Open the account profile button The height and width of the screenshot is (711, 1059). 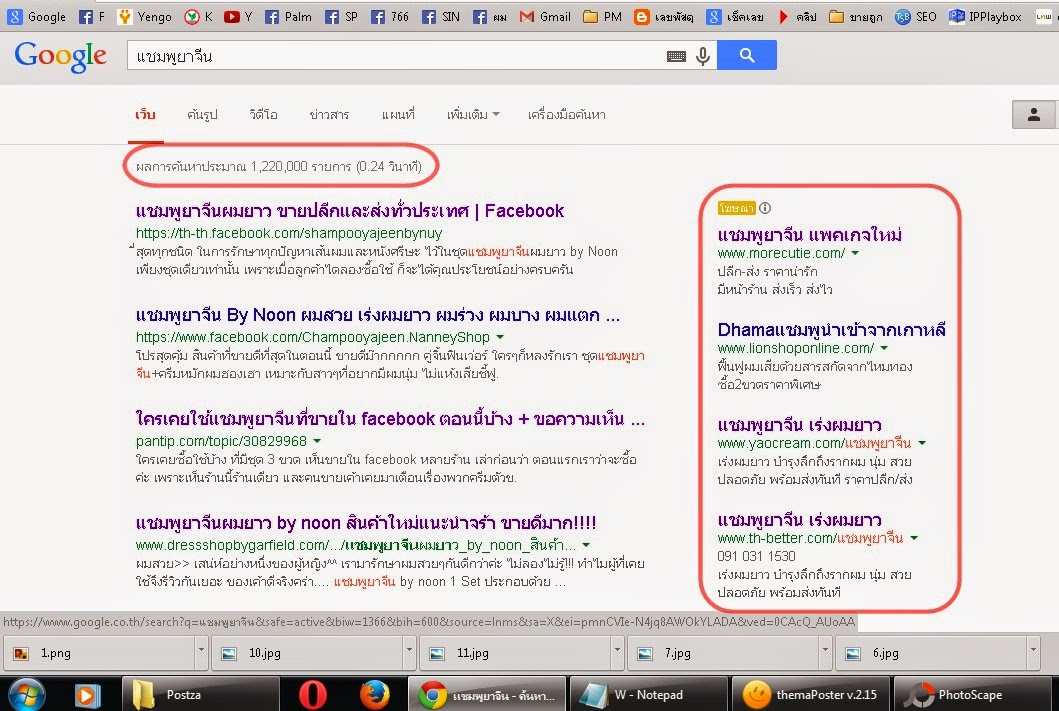[x=1034, y=115]
